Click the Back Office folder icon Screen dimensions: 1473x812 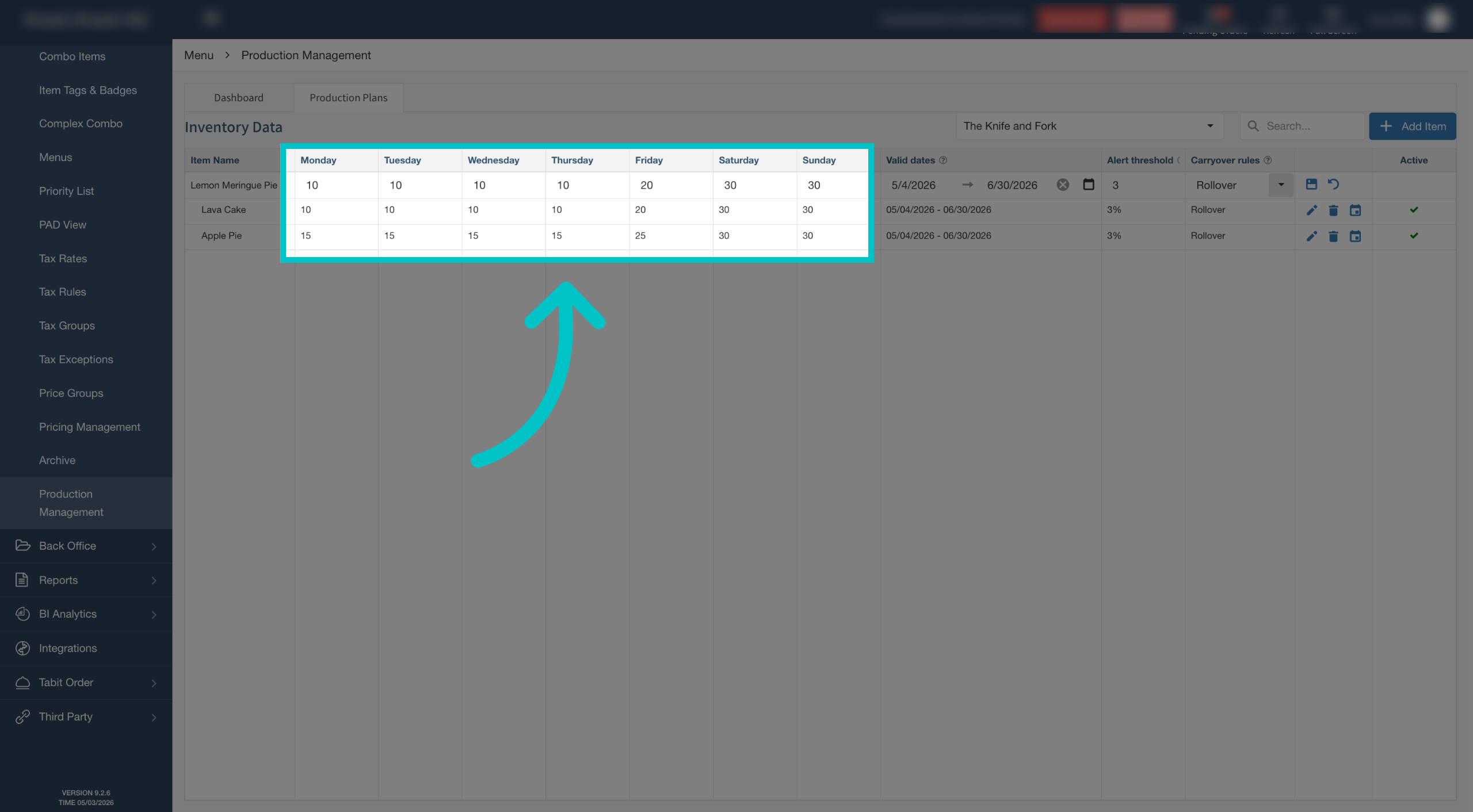pyautogui.click(x=22, y=546)
